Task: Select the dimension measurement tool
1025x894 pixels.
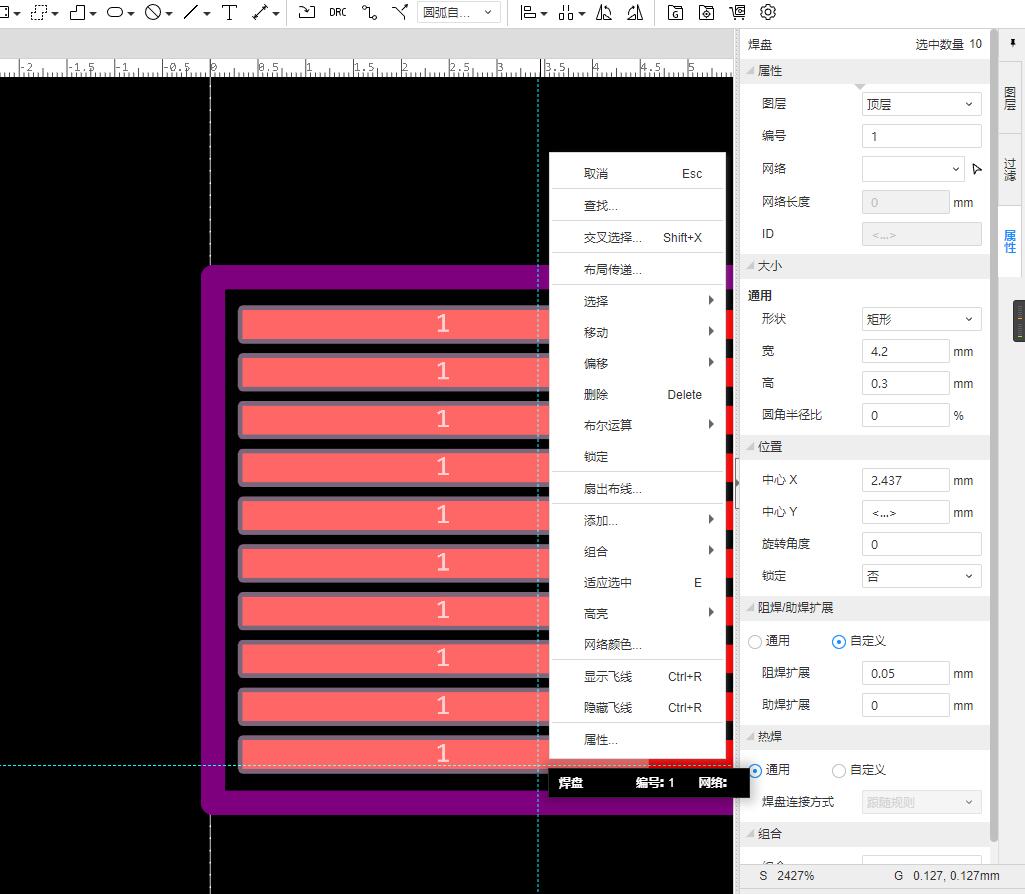Action: 260,13
